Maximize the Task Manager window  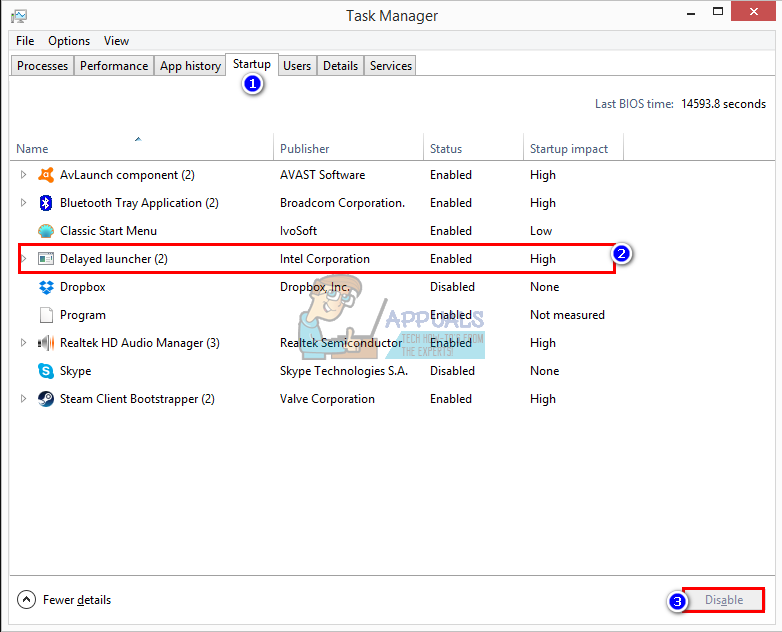718,12
